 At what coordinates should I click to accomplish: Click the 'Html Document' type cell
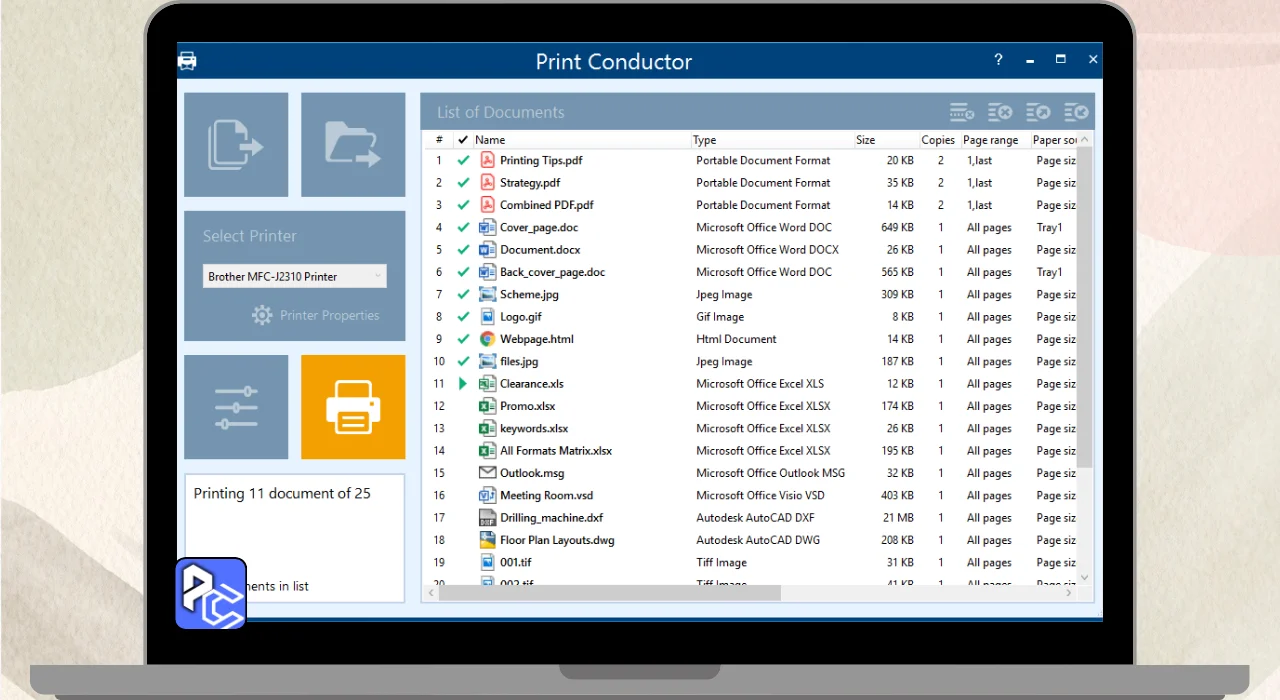point(736,339)
